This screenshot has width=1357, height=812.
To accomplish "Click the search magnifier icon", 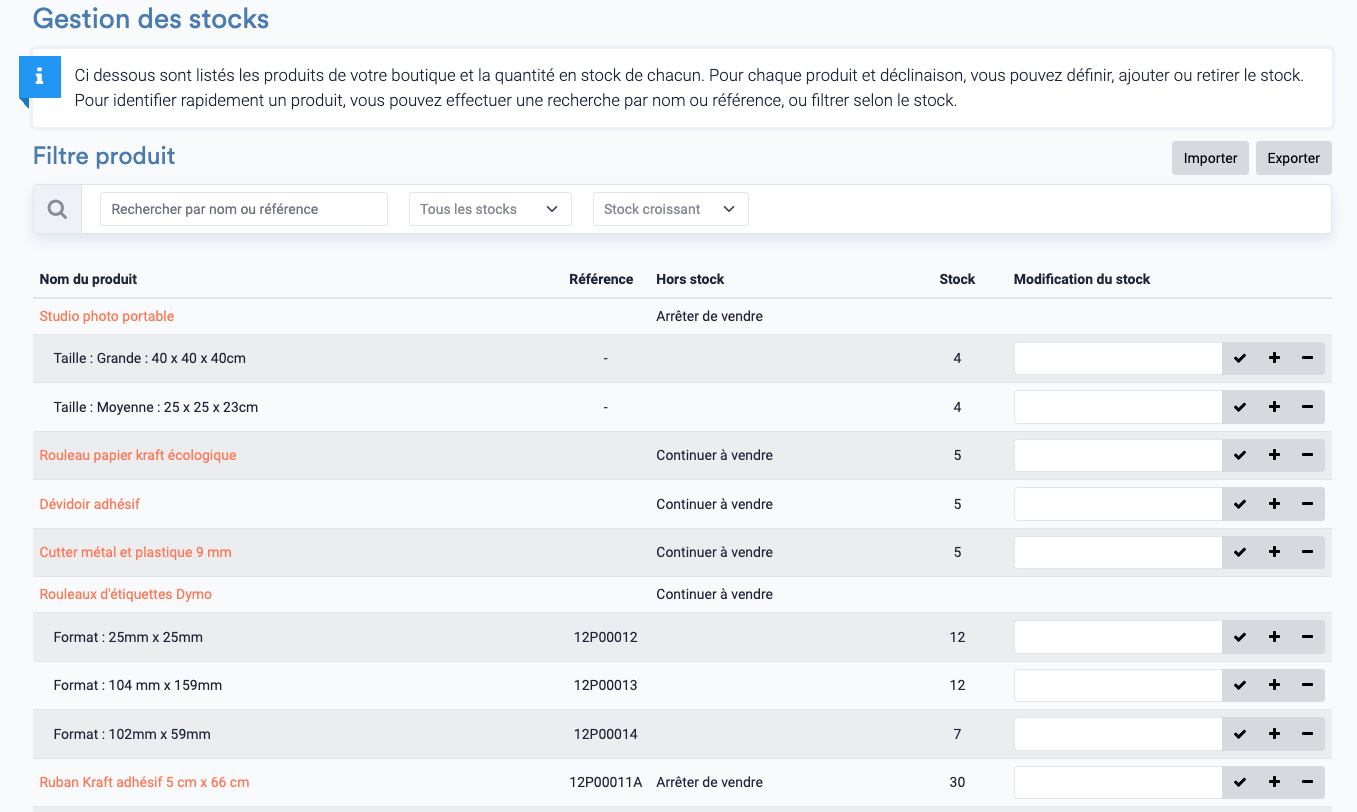I will pos(57,208).
